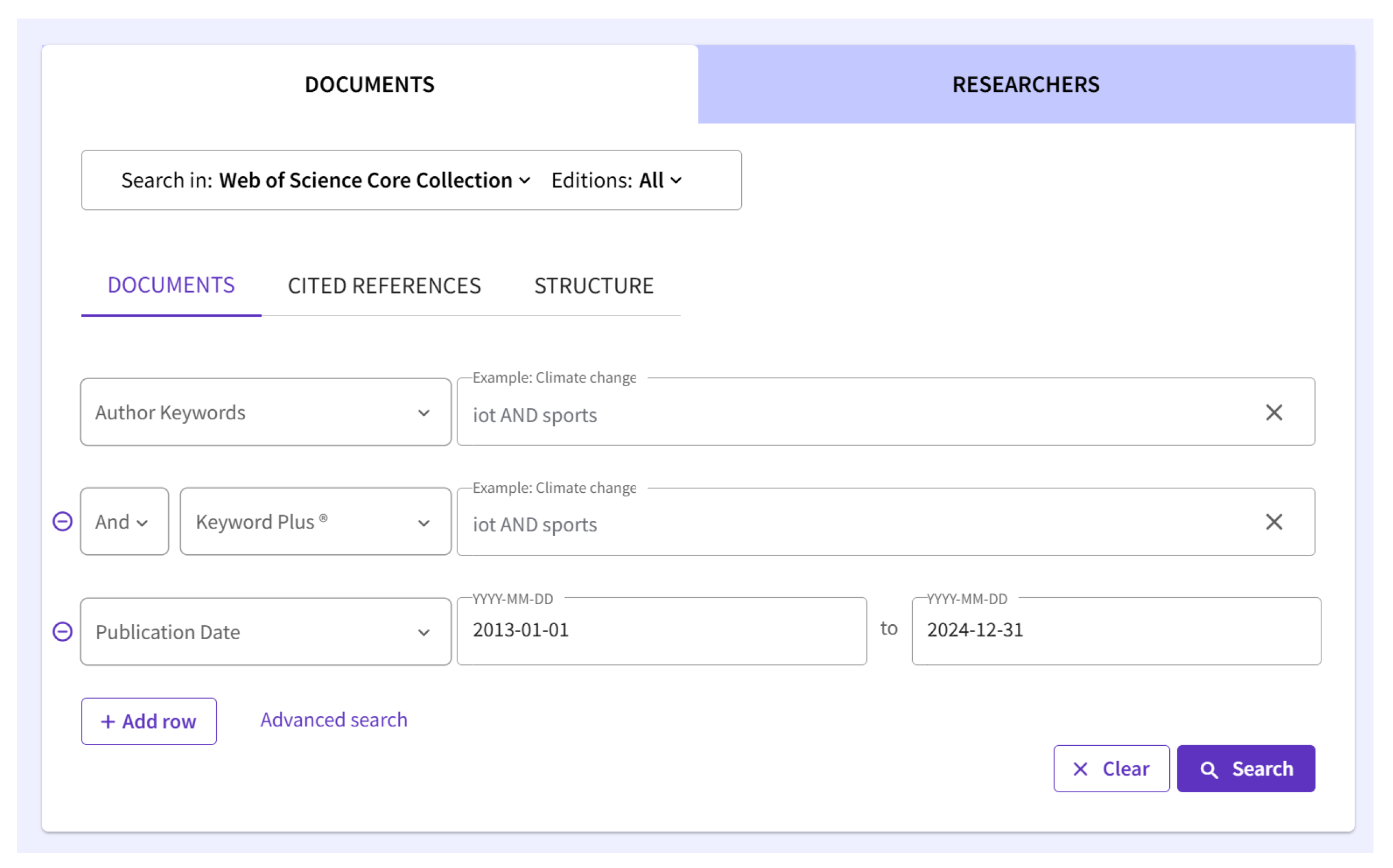Add a new search row
Viewport: 1393px width, 868px height.
point(149,721)
